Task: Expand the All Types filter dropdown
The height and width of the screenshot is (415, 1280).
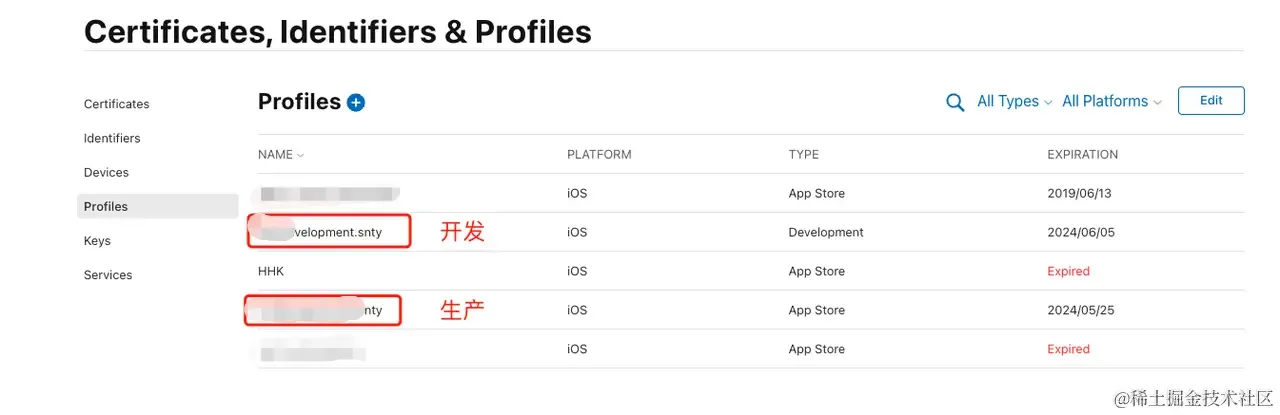Action: click(1014, 101)
